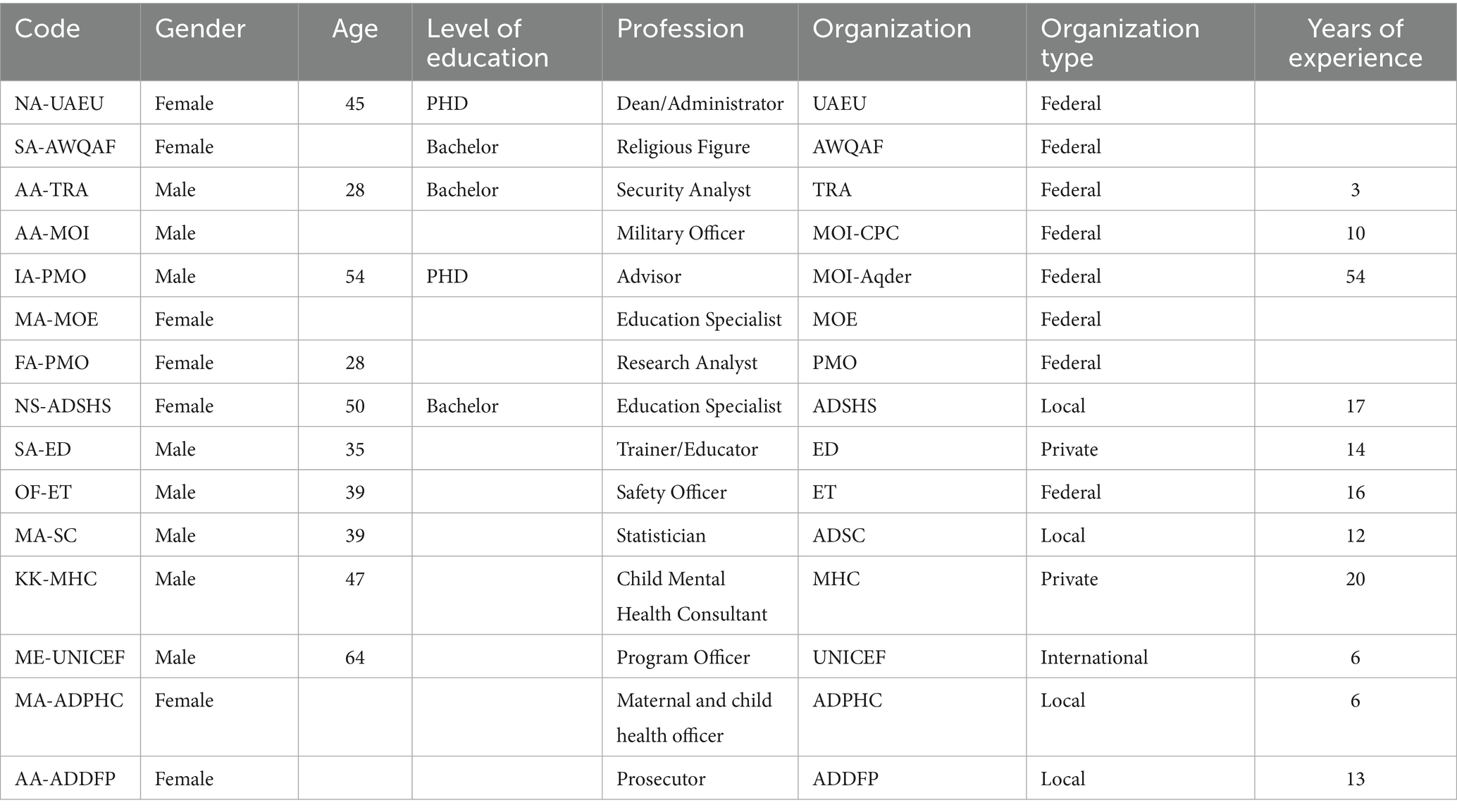Click the NA-UAEU code cell

pyautogui.click(x=59, y=104)
